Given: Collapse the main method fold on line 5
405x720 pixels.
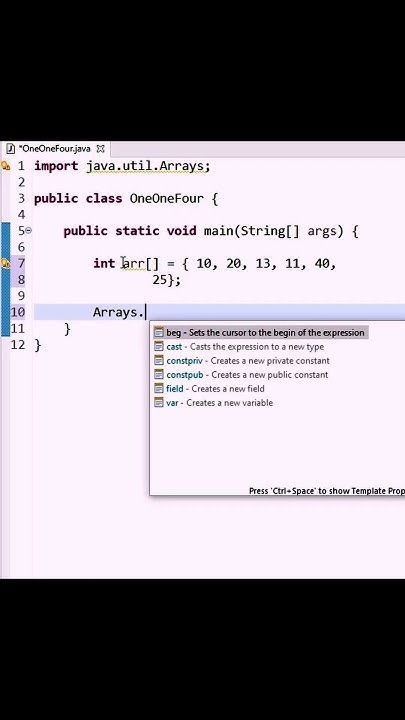Looking at the screenshot, I should point(28,231).
